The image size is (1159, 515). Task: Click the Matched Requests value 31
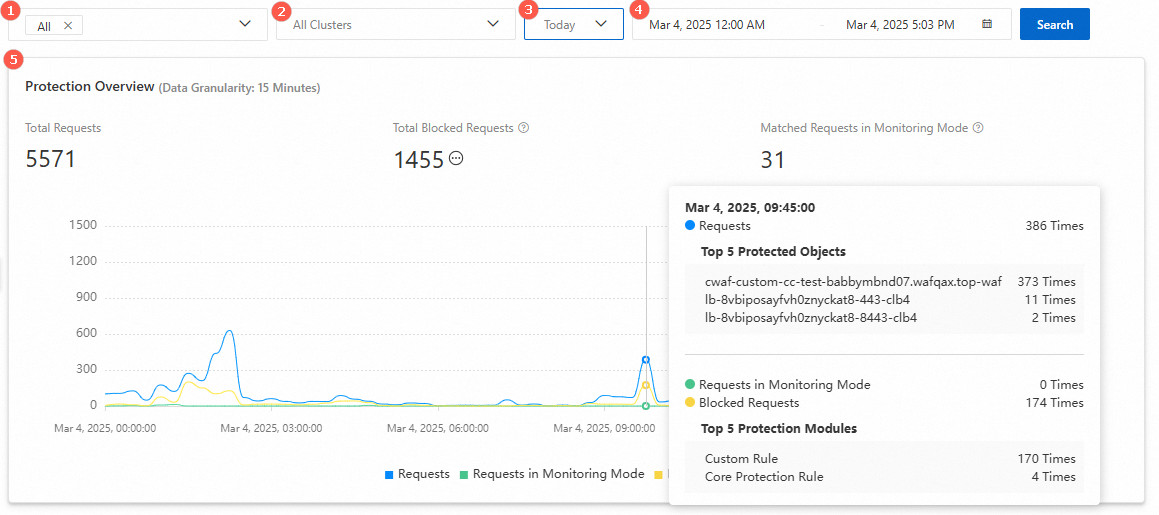pyautogui.click(x=772, y=159)
